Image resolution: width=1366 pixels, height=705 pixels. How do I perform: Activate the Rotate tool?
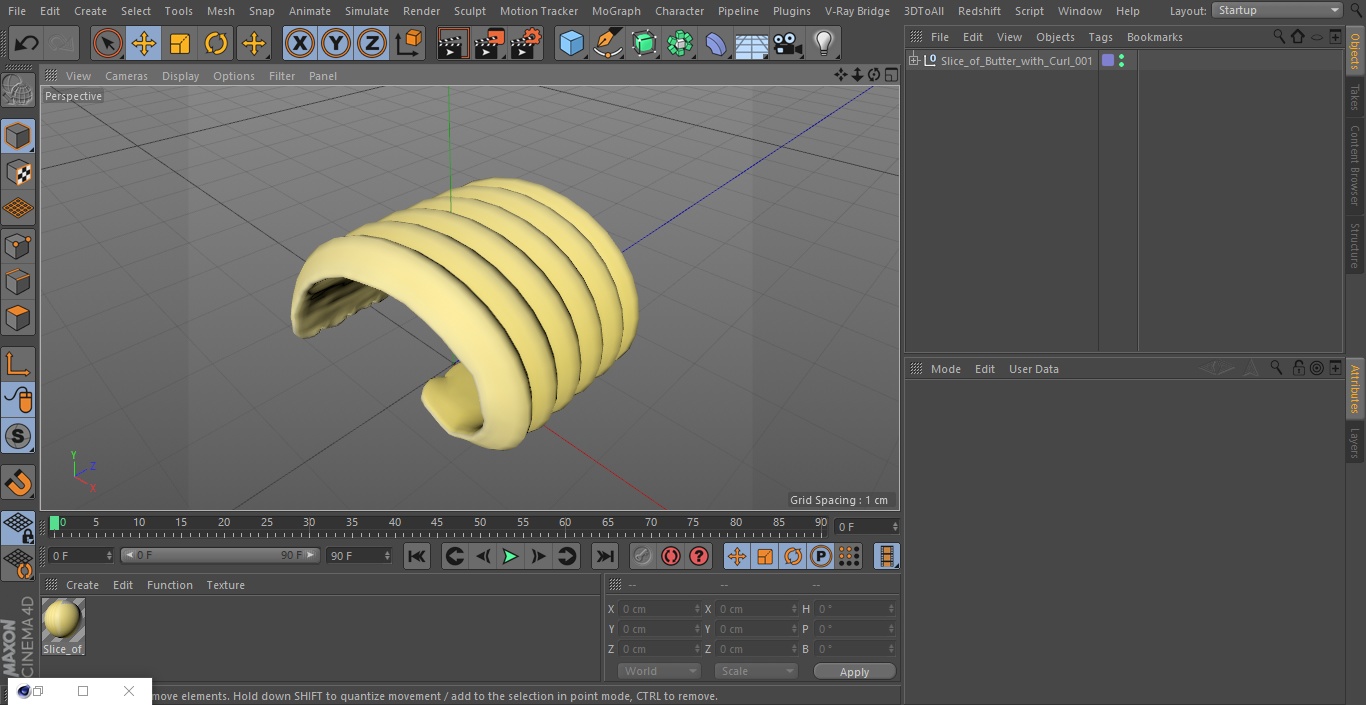[x=216, y=44]
